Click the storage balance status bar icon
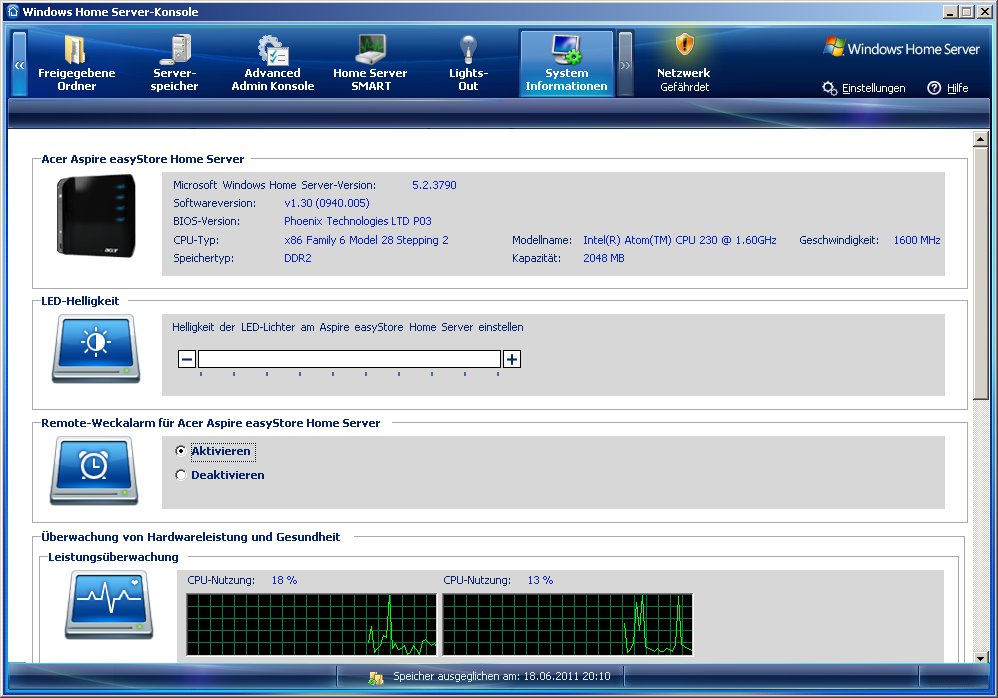The image size is (998, 698). click(x=376, y=678)
